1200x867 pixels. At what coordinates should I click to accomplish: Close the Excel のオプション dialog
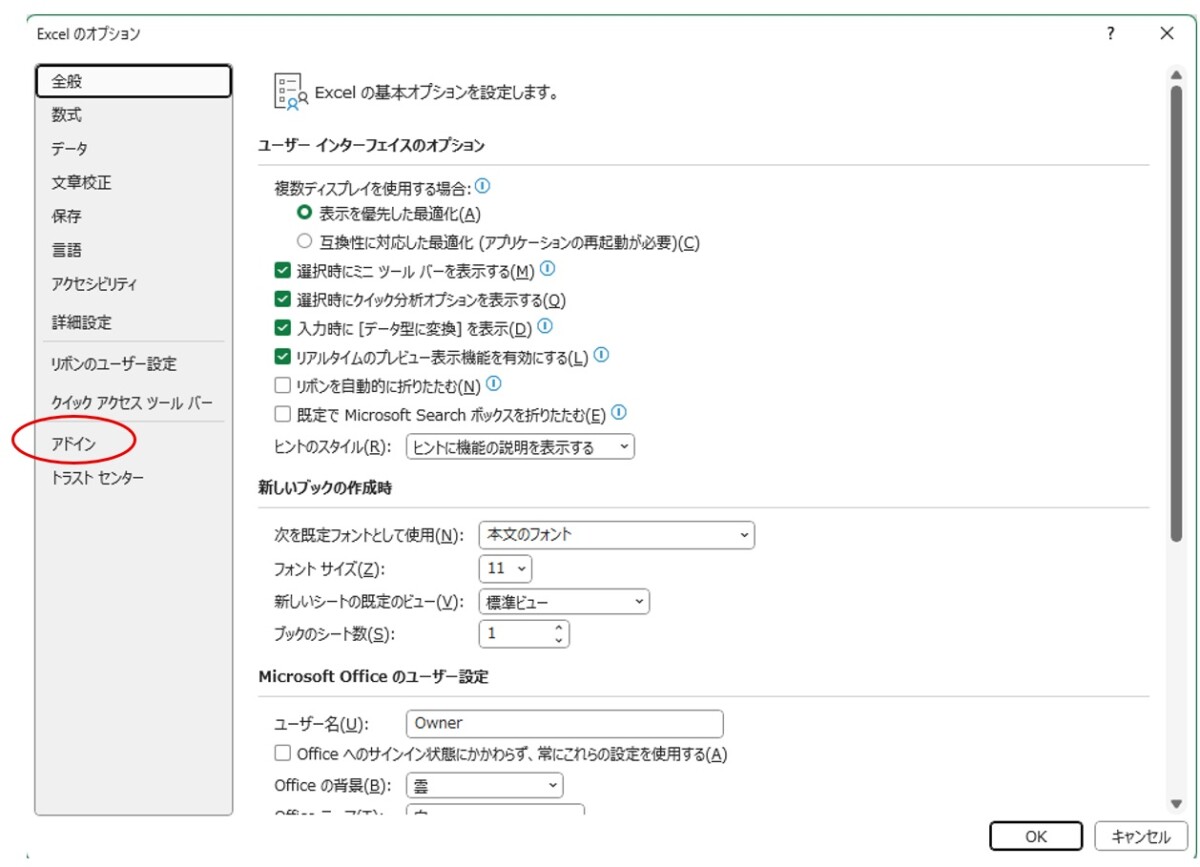pos(1167,34)
